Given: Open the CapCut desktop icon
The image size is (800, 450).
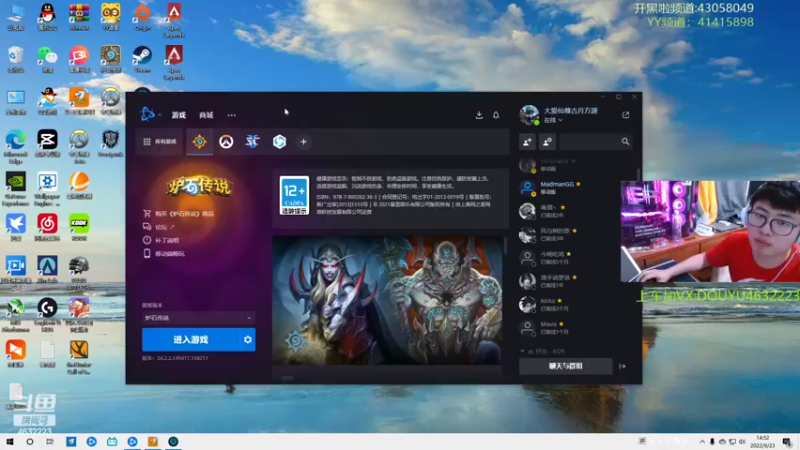Looking at the screenshot, I should pos(47,143).
